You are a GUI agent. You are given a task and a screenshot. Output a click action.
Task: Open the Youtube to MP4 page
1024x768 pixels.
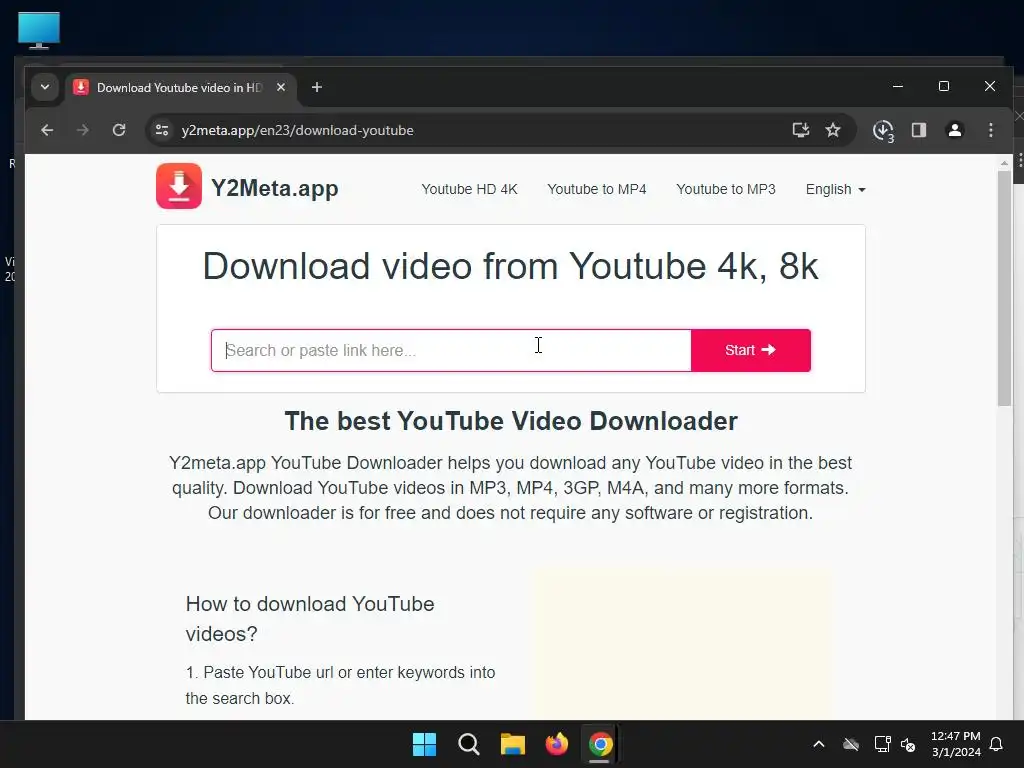pos(597,189)
